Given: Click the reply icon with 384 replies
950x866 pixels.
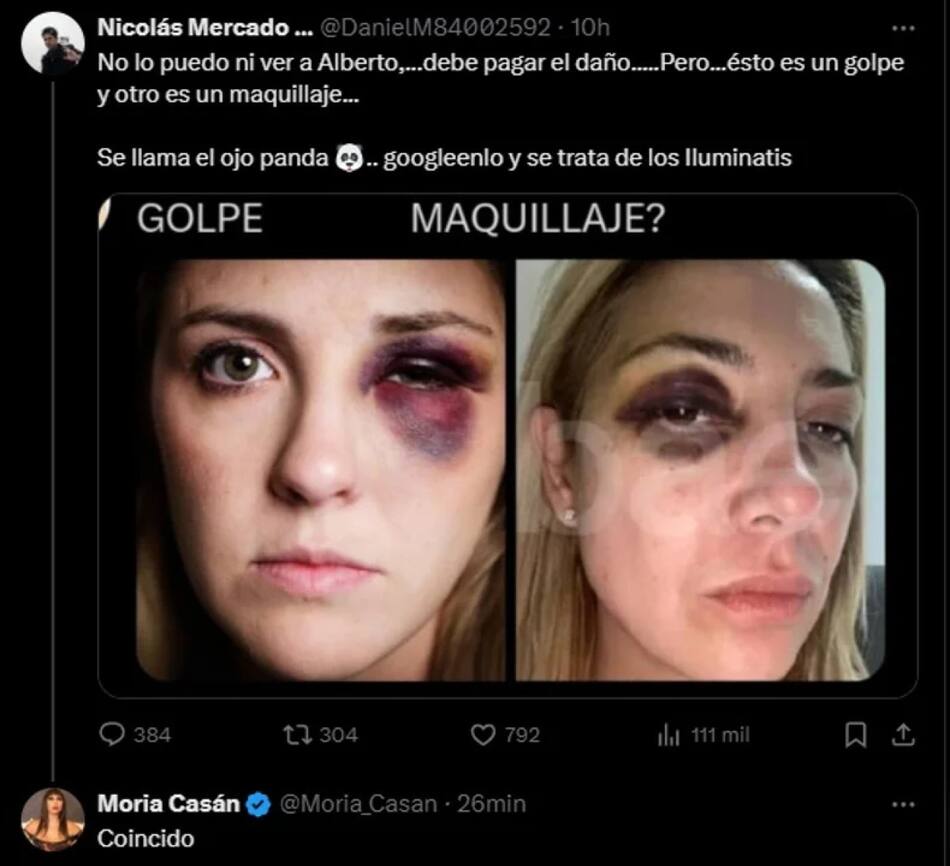Looking at the screenshot, I should click(112, 735).
